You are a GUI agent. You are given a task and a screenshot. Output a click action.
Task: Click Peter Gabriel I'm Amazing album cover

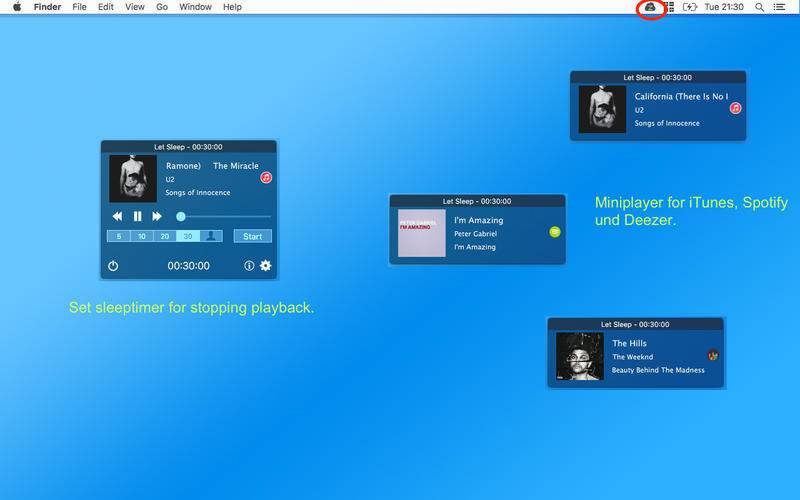pos(421,233)
